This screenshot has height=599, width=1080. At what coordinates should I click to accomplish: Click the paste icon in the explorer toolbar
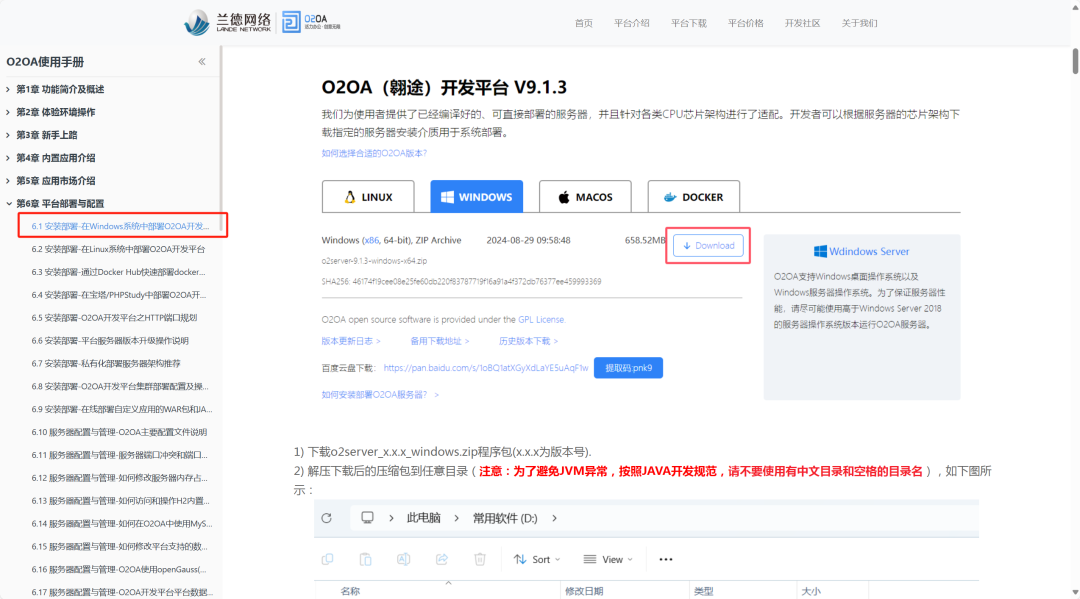(366, 560)
